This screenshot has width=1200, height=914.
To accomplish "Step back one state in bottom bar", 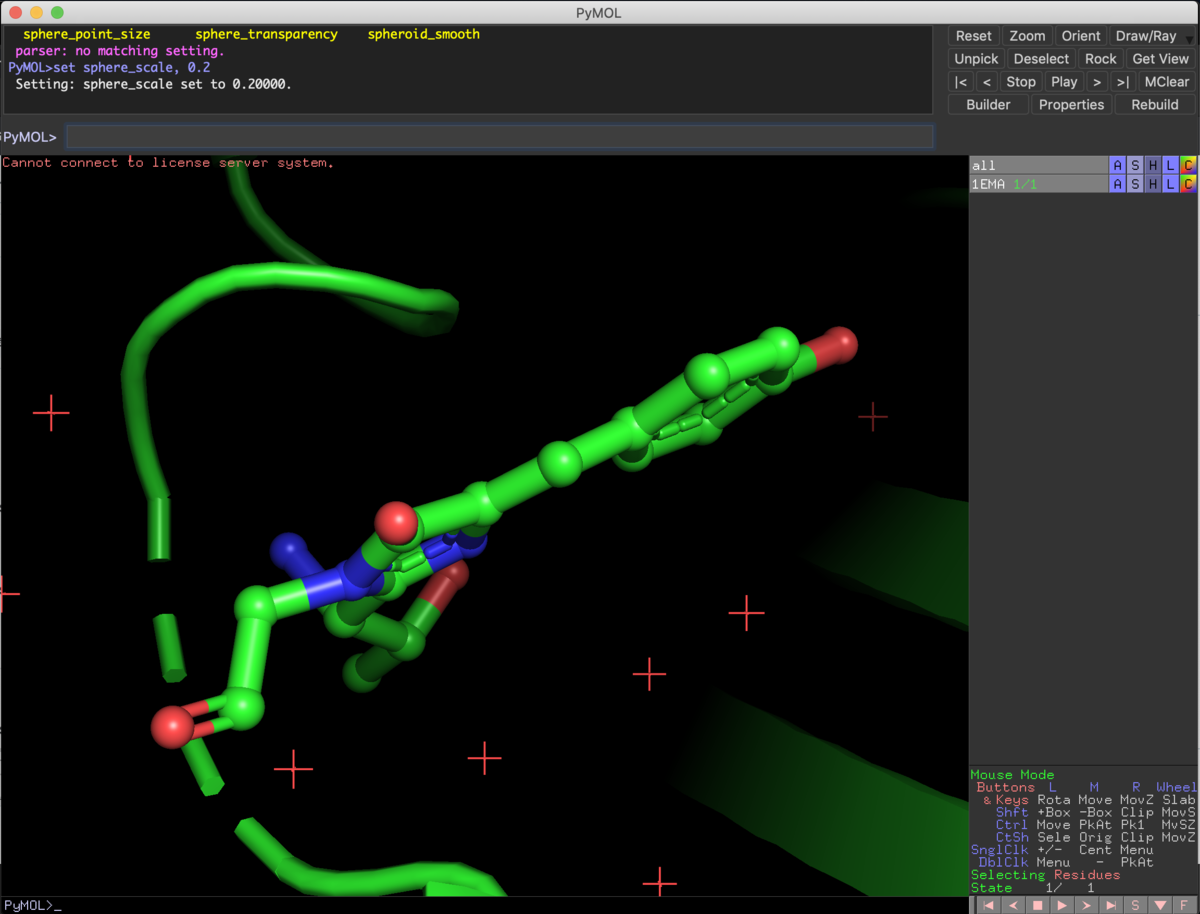I will 1014,905.
